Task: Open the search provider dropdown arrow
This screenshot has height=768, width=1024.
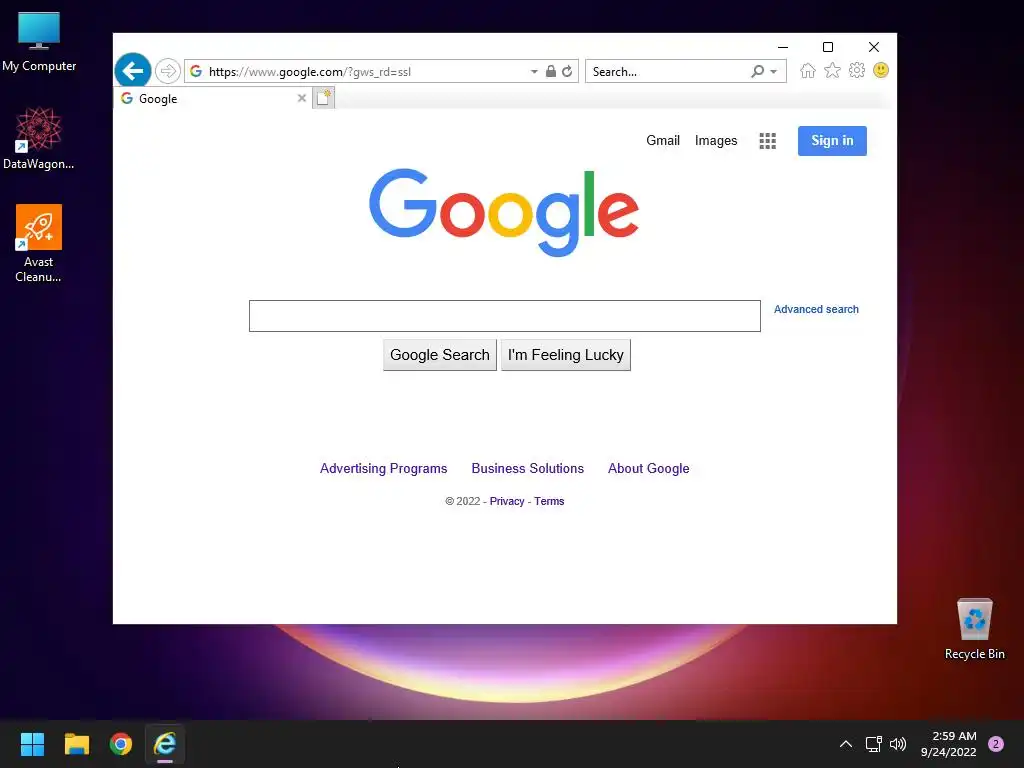Action: click(774, 72)
